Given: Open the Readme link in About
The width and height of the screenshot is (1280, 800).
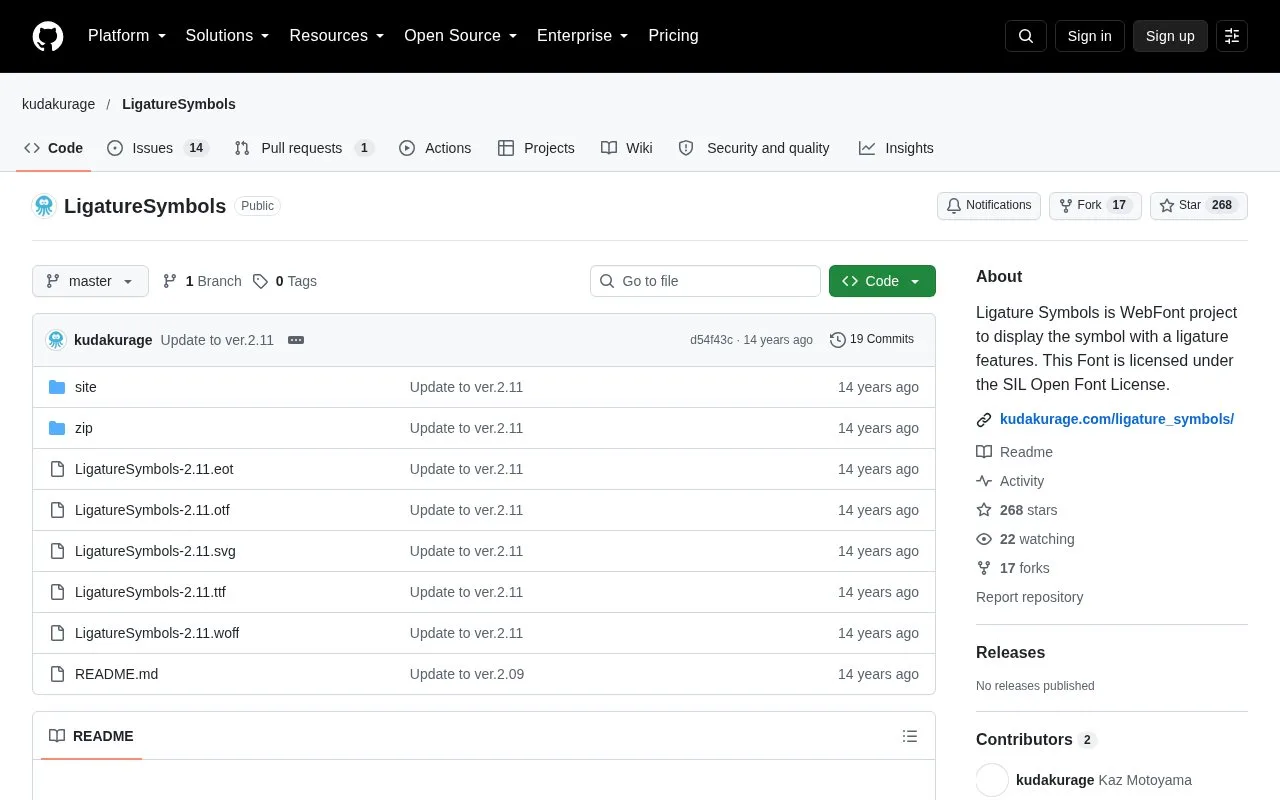Looking at the screenshot, I should 1014,452.
